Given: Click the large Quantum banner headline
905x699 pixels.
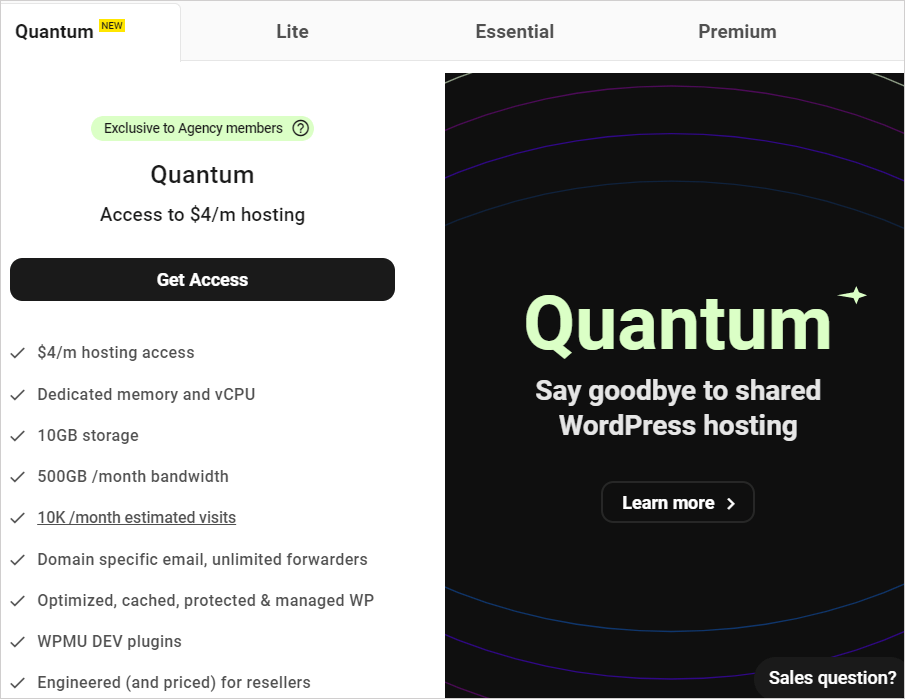Looking at the screenshot, I should click(x=677, y=324).
